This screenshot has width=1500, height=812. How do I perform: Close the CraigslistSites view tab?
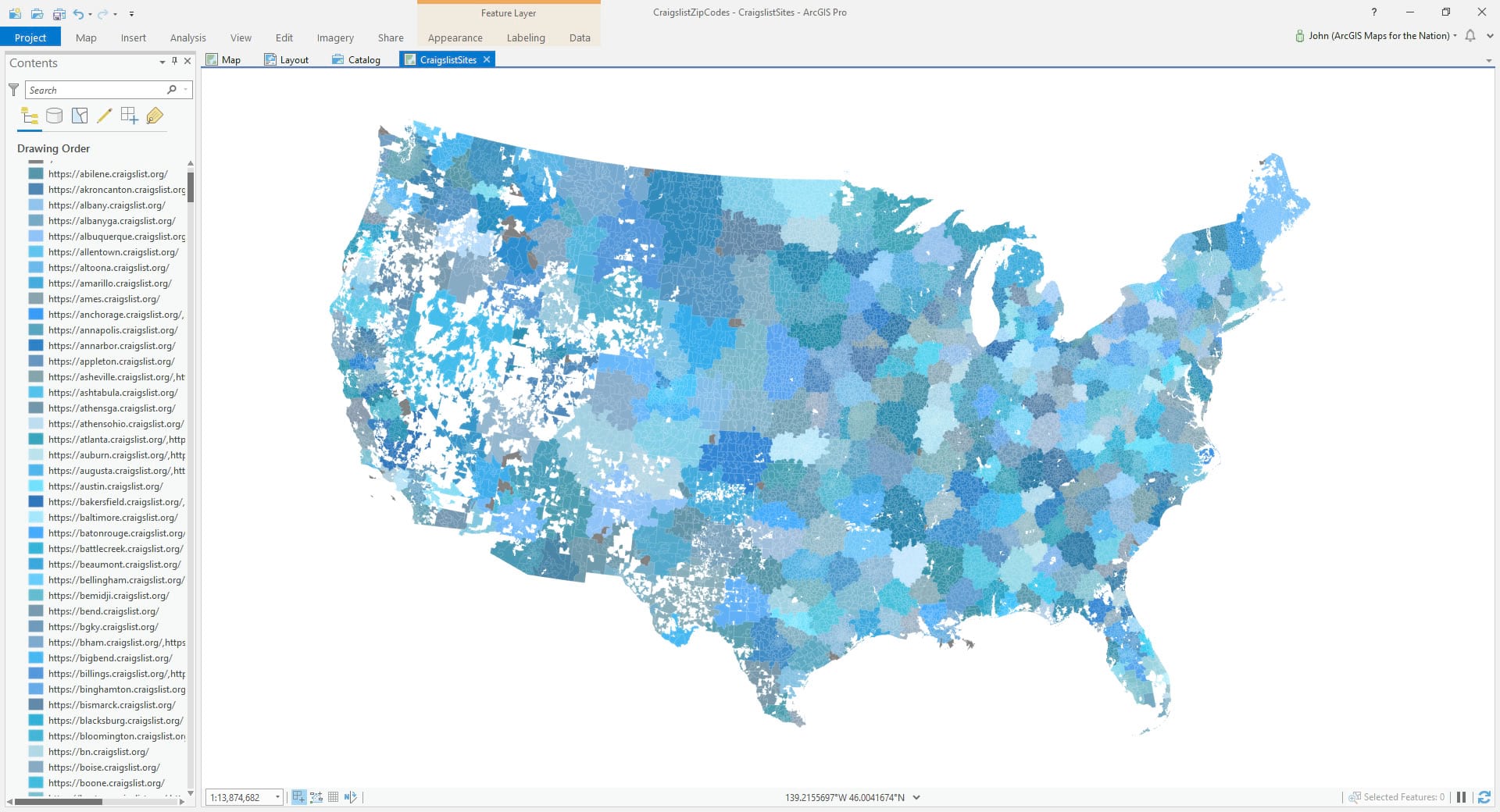[x=487, y=59]
